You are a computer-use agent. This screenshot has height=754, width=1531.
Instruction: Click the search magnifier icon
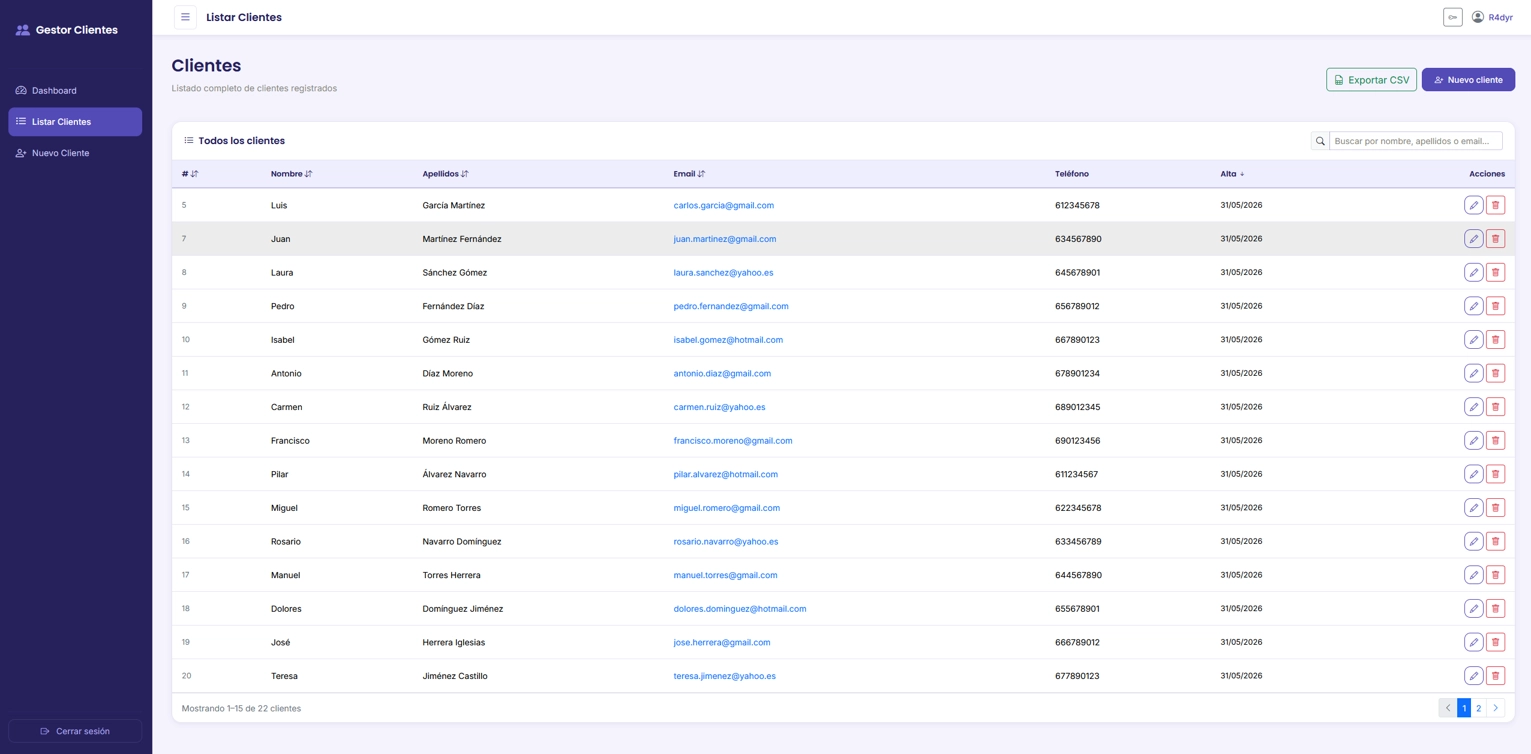(1320, 141)
